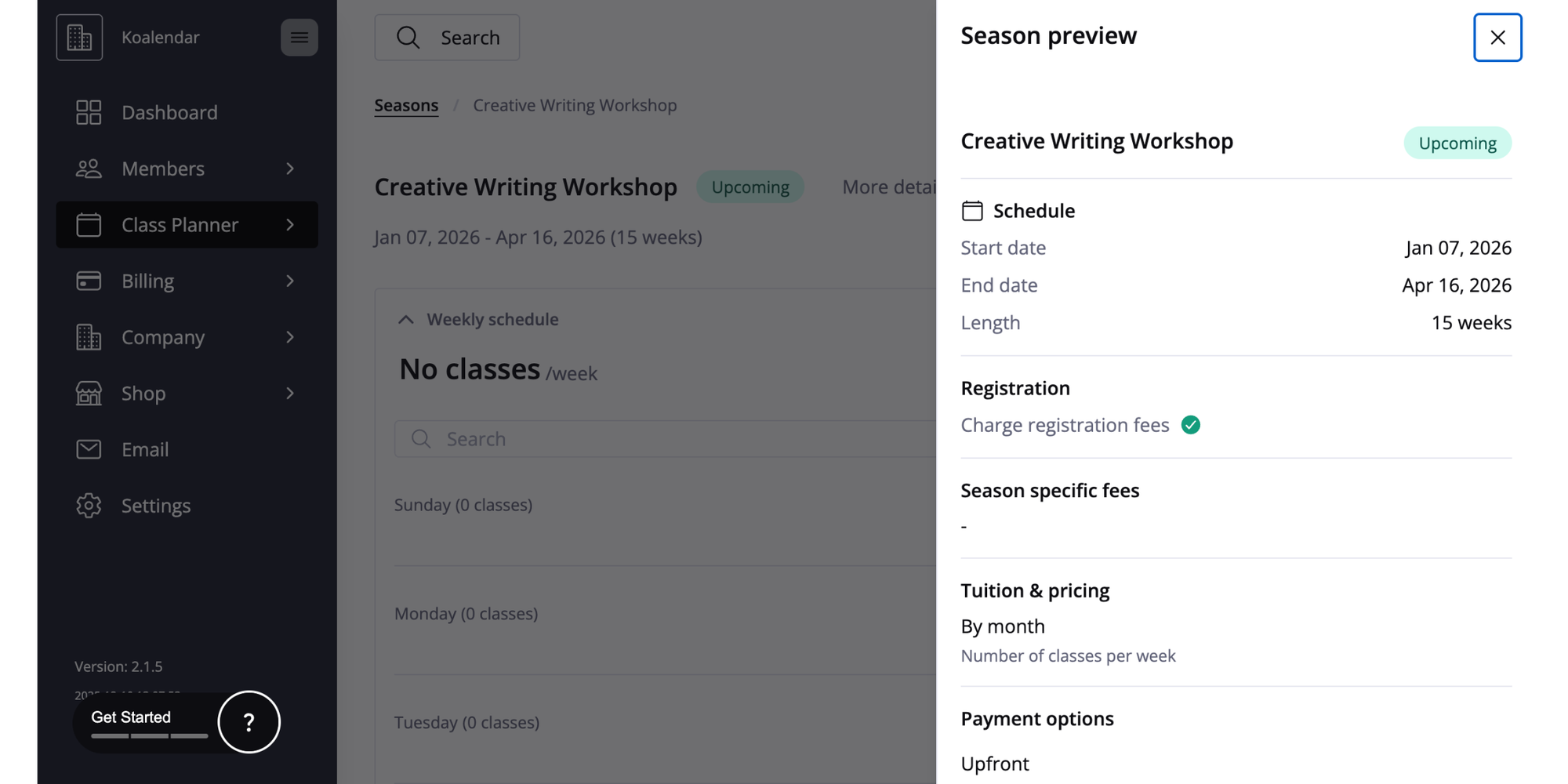
Task: Open the Seasons breadcrumb link
Action: point(406,104)
